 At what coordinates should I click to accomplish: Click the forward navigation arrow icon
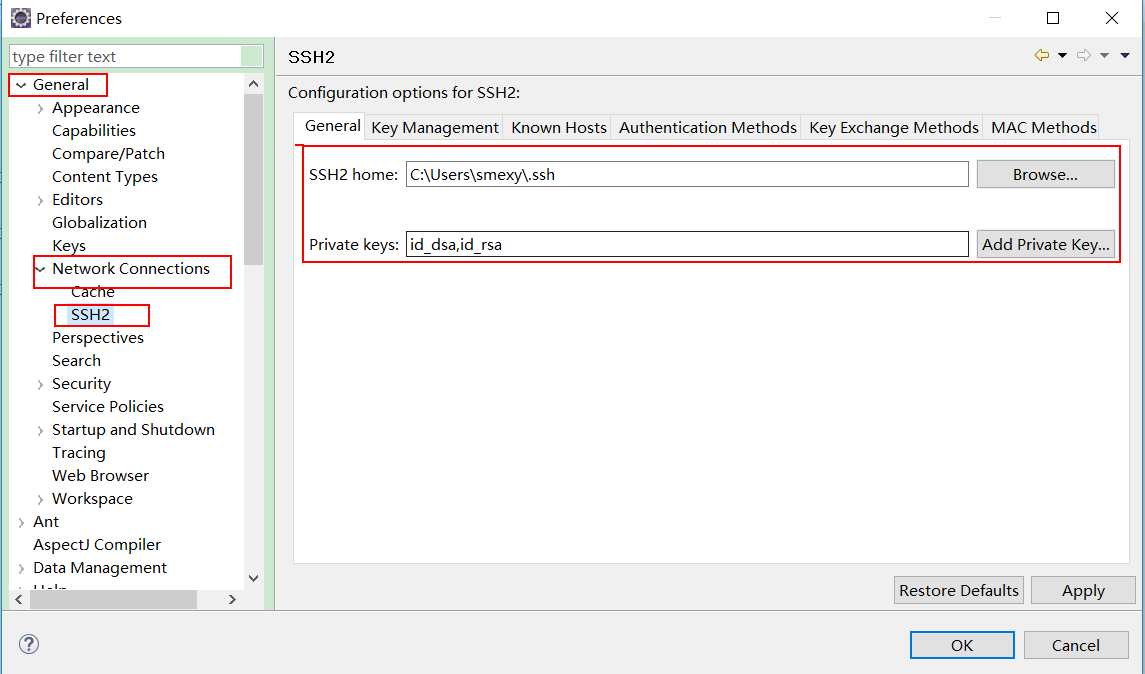[1084, 56]
